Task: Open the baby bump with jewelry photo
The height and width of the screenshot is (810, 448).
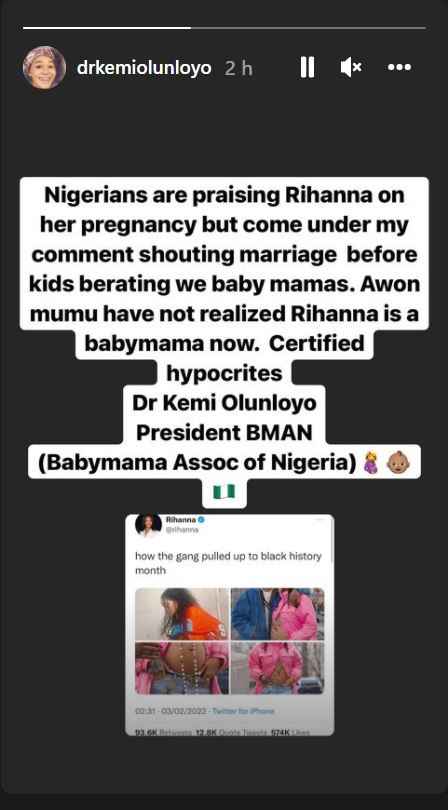Action: (x=182, y=668)
